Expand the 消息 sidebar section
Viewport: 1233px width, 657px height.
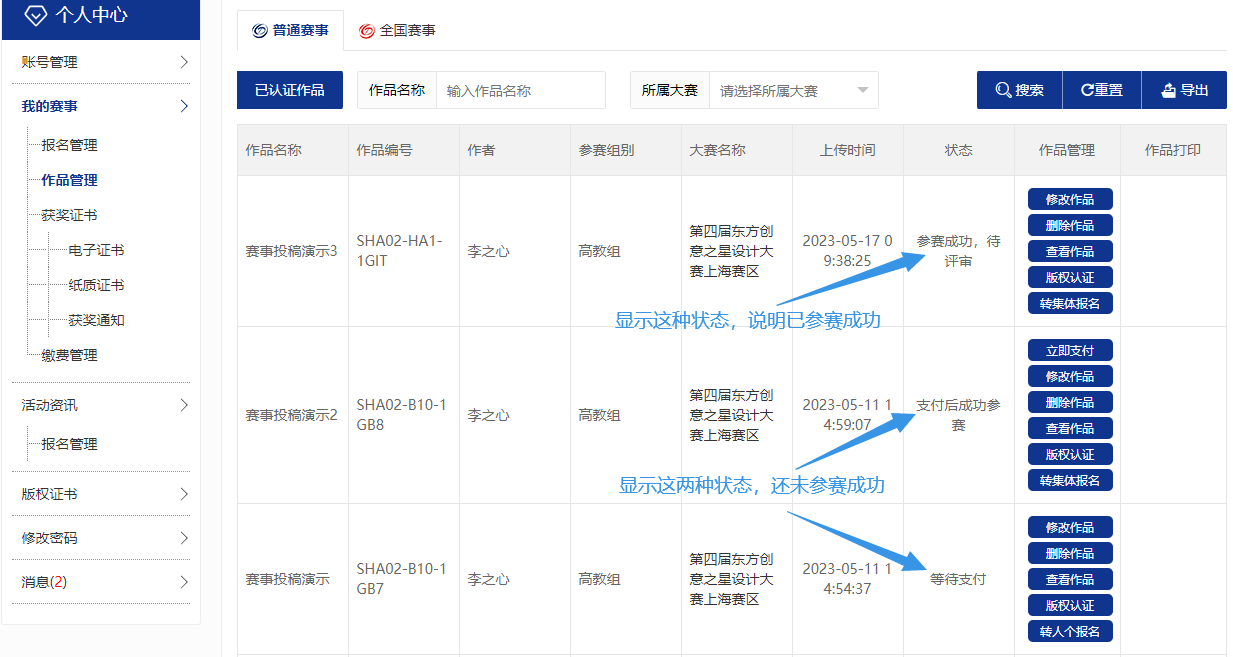(105, 582)
